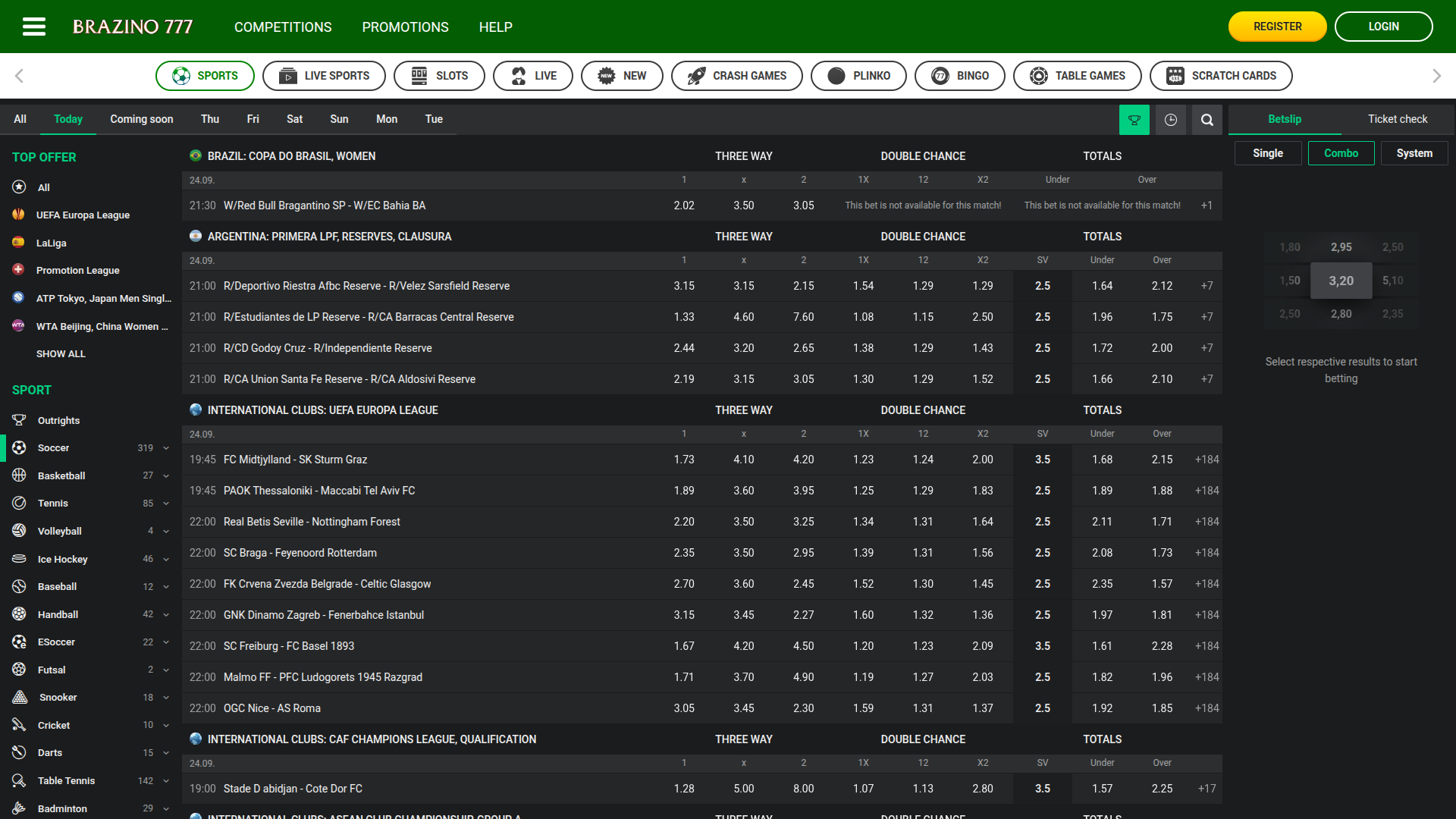The width and height of the screenshot is (1456, 819).
Task: Select the Soccer ball sidebar icon
Action: (20, 448)
